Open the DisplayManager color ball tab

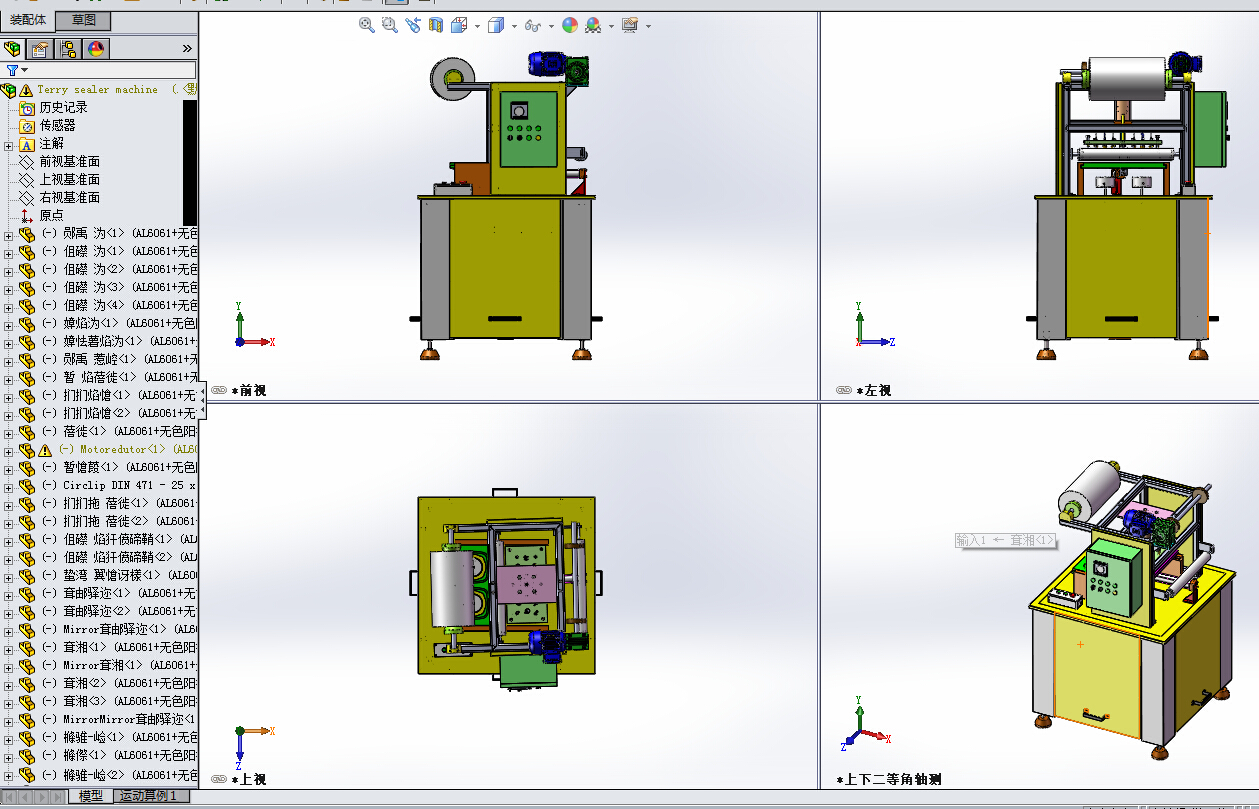(96, 49)
